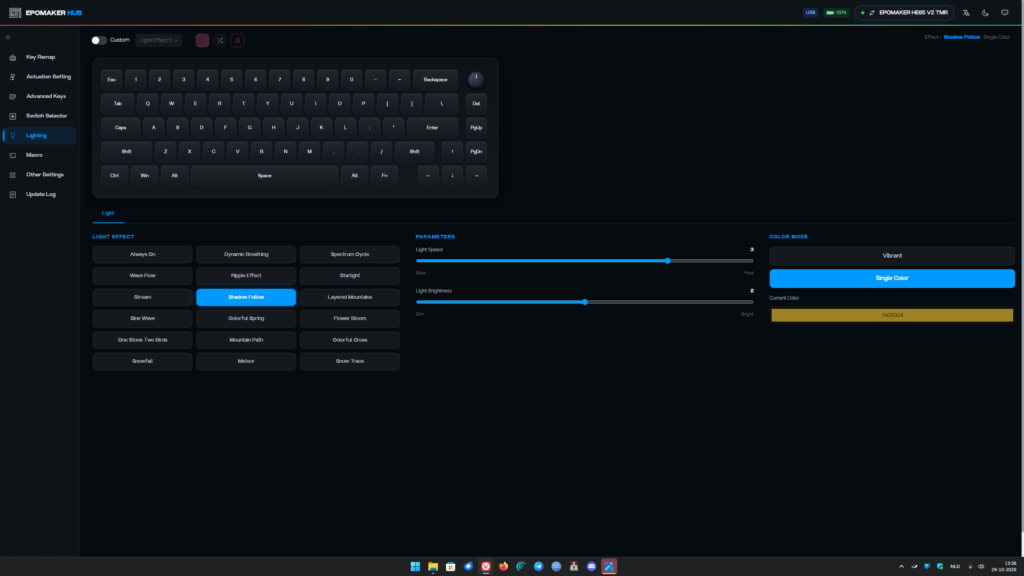The height and width of the screenshot is (576, 1024).
Task: Open Discord from the taskbar
Action: (592, 566)
